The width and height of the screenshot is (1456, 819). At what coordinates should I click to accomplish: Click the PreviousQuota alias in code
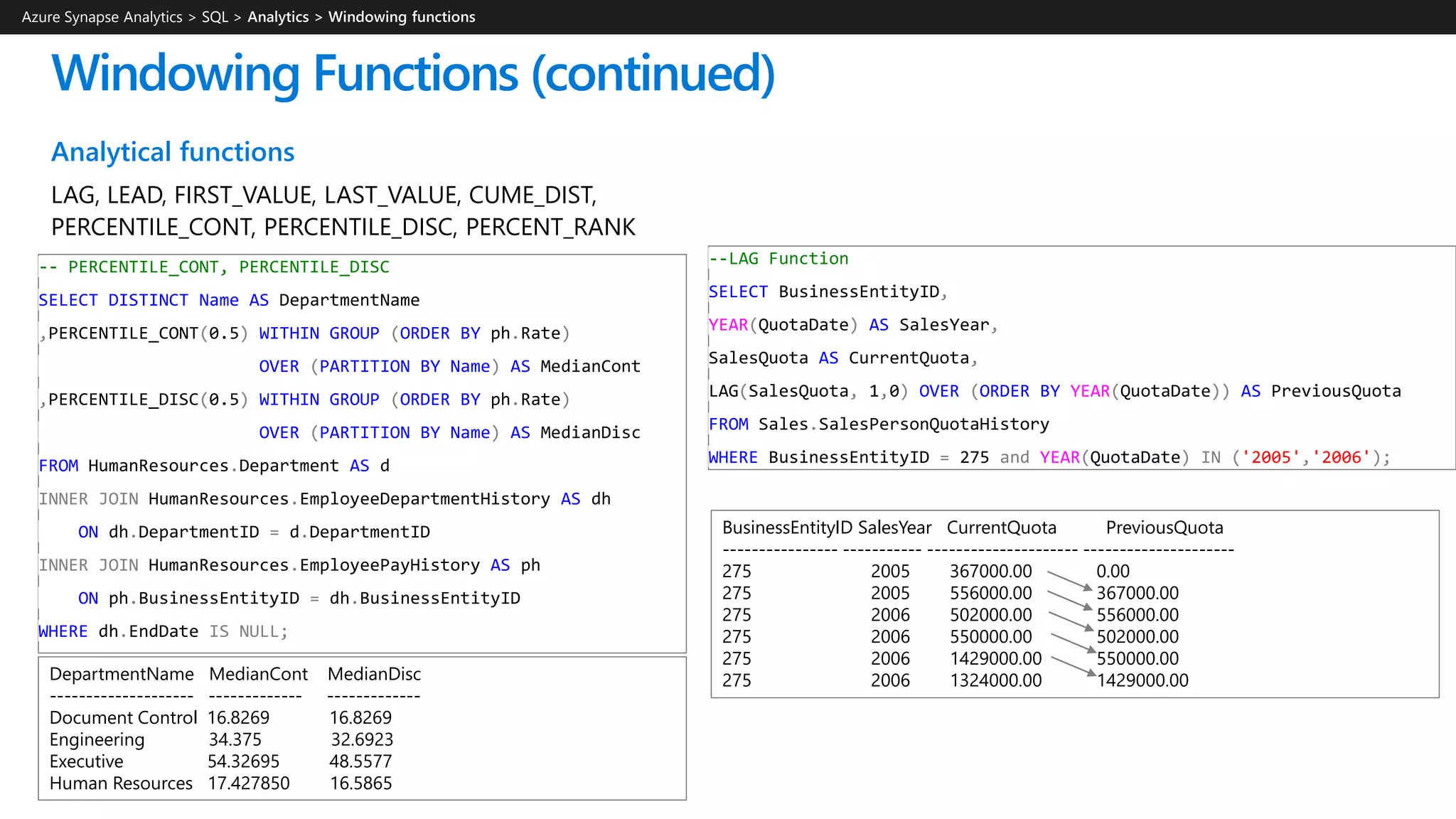[x=1336, y=391]
